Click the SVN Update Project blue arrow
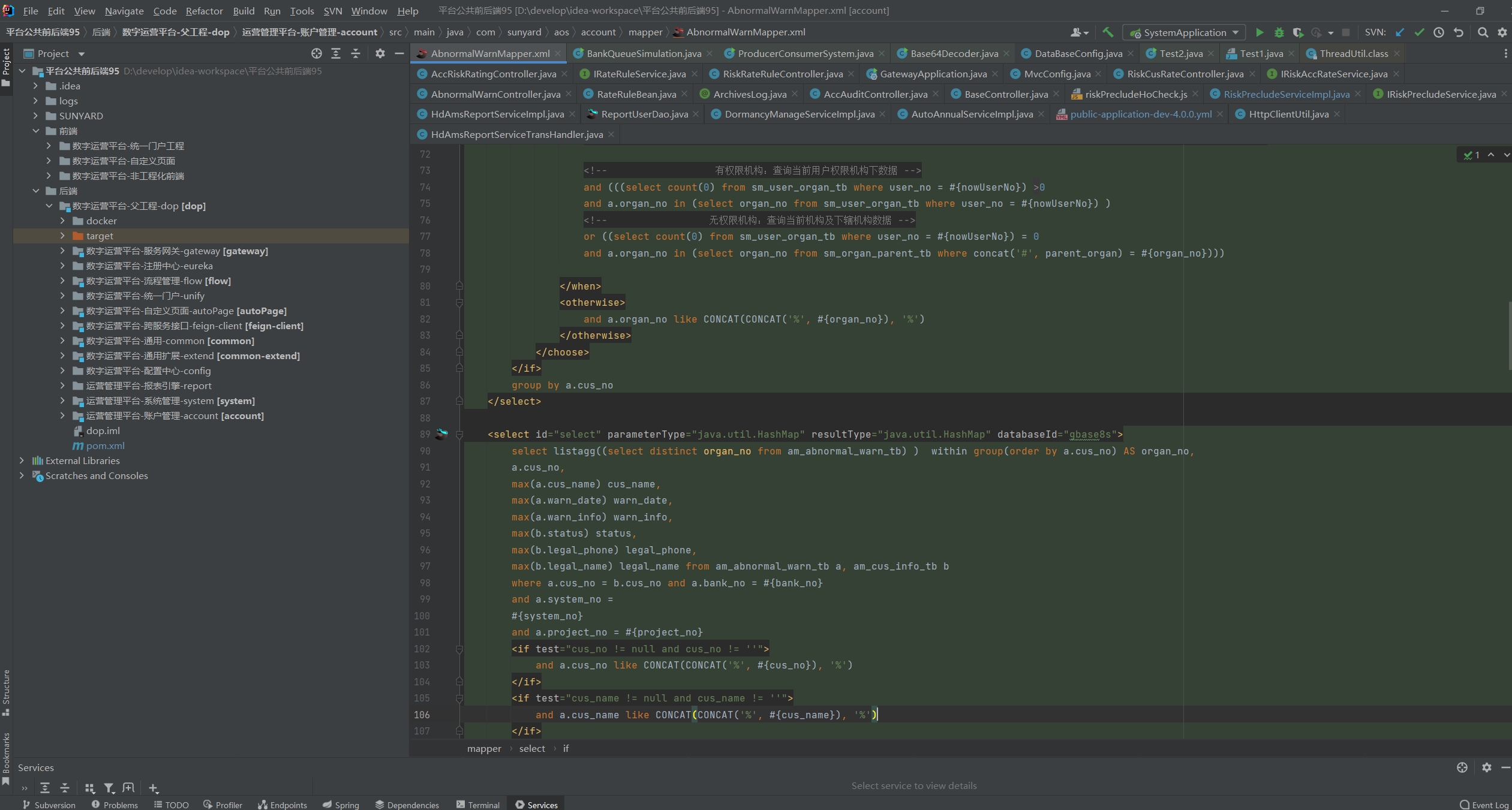This screenshot has height=810, width=1512. 1400,32
